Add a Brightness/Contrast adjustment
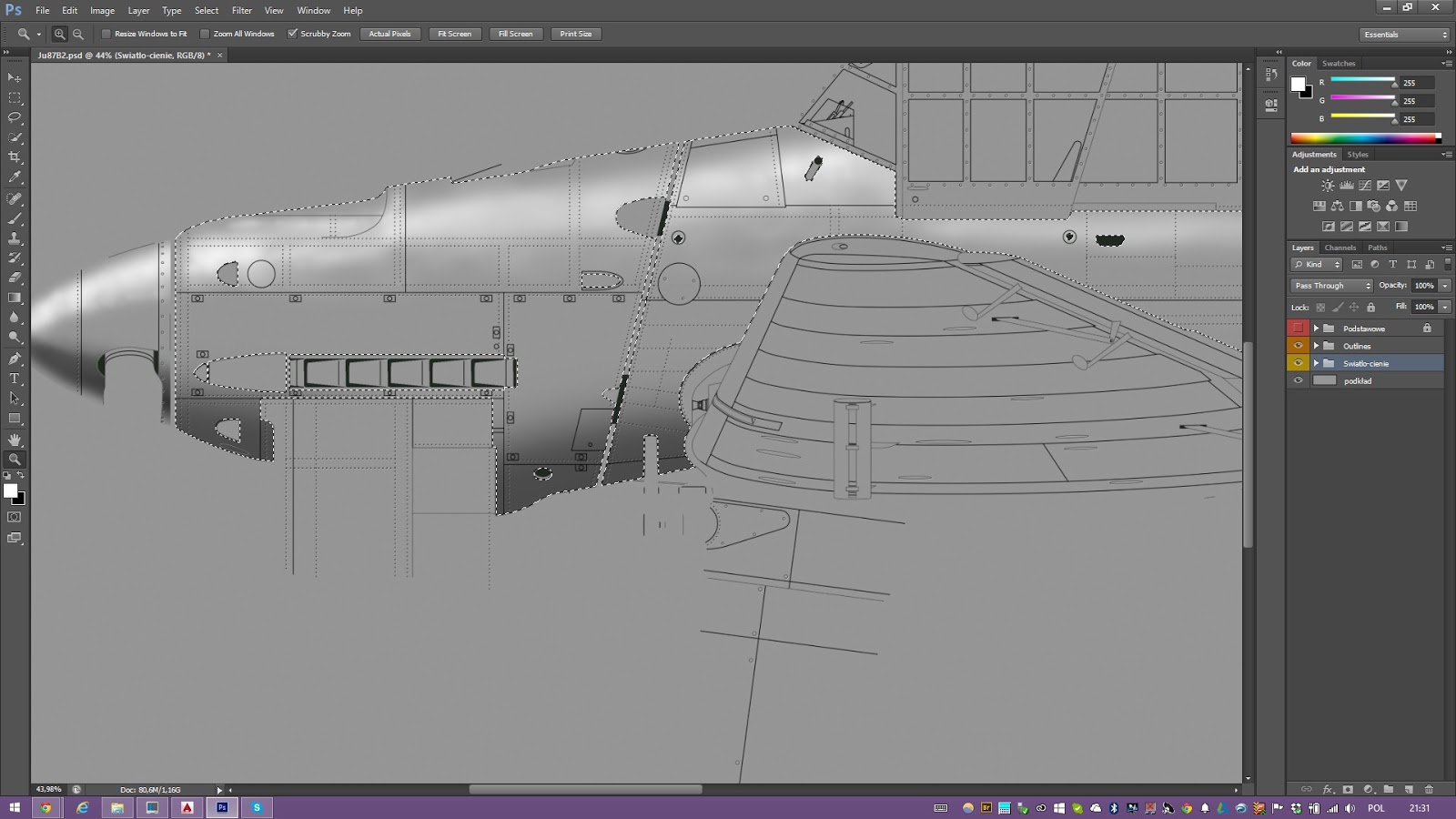Screen dimensions: 1456x819 (x=1328, y=186)
